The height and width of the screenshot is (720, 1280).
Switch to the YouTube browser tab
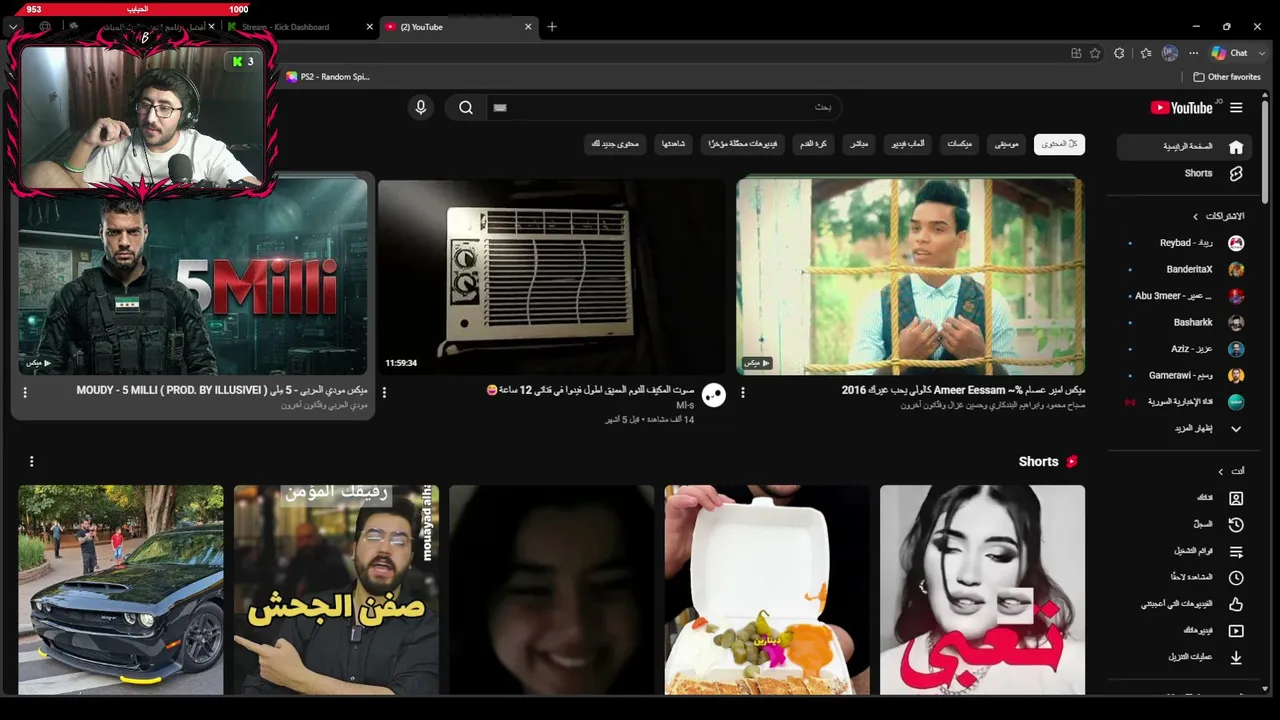click(460, 27)
